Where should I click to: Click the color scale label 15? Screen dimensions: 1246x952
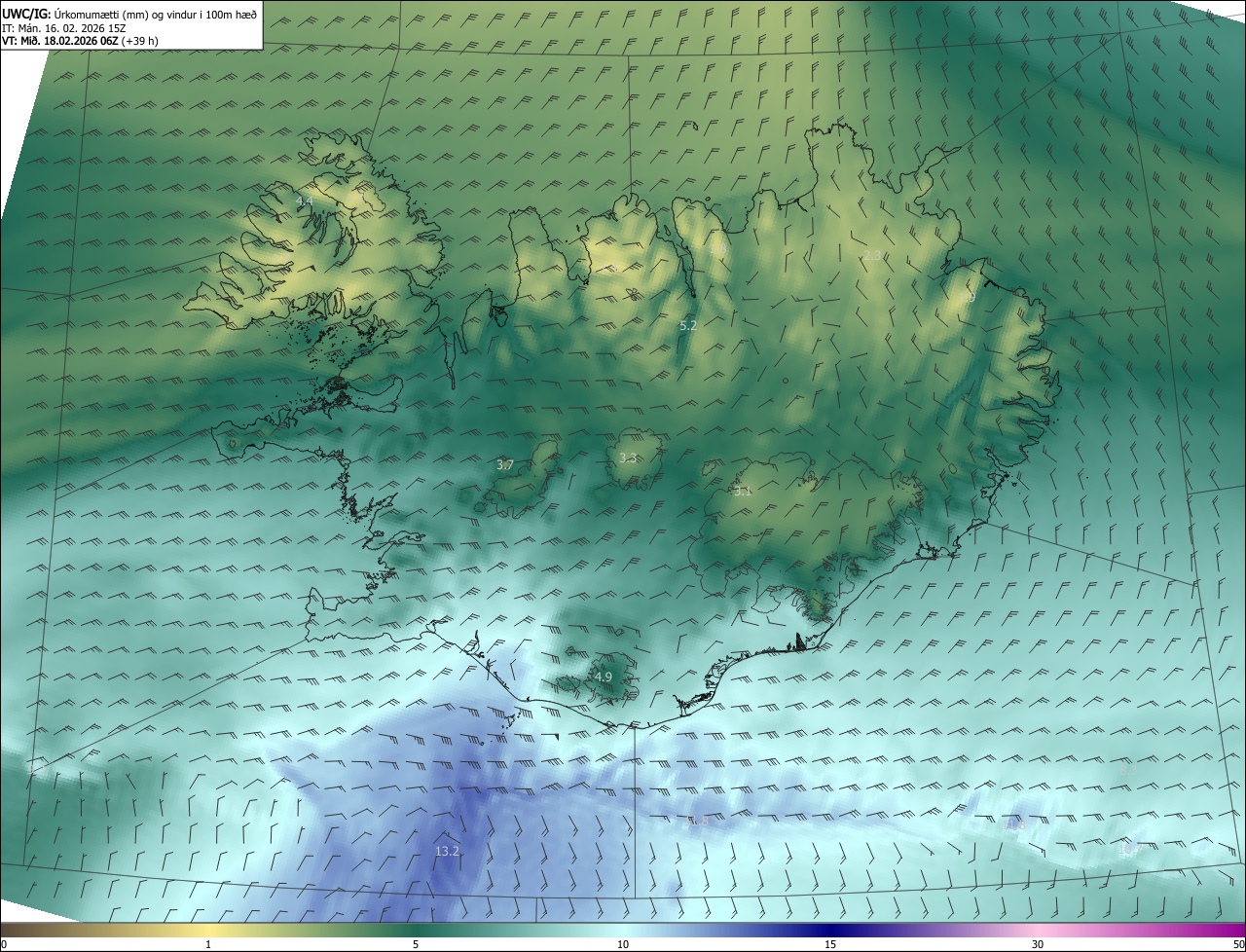830,944
